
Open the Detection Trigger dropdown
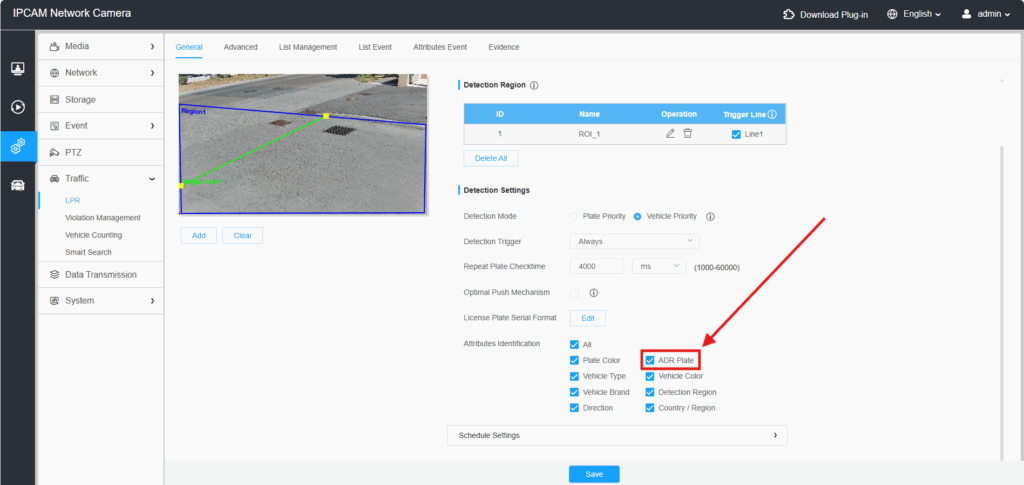click(634, 241)
